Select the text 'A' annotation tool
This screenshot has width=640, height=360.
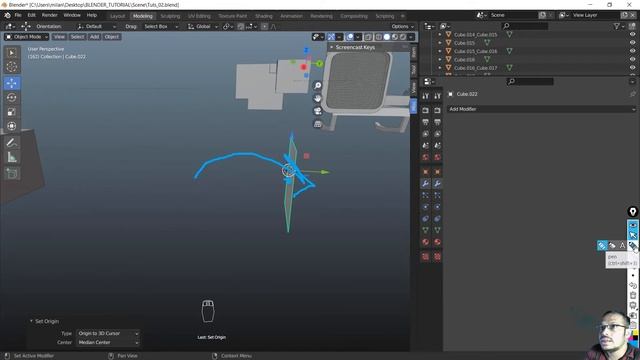click(x=622, y=245)
